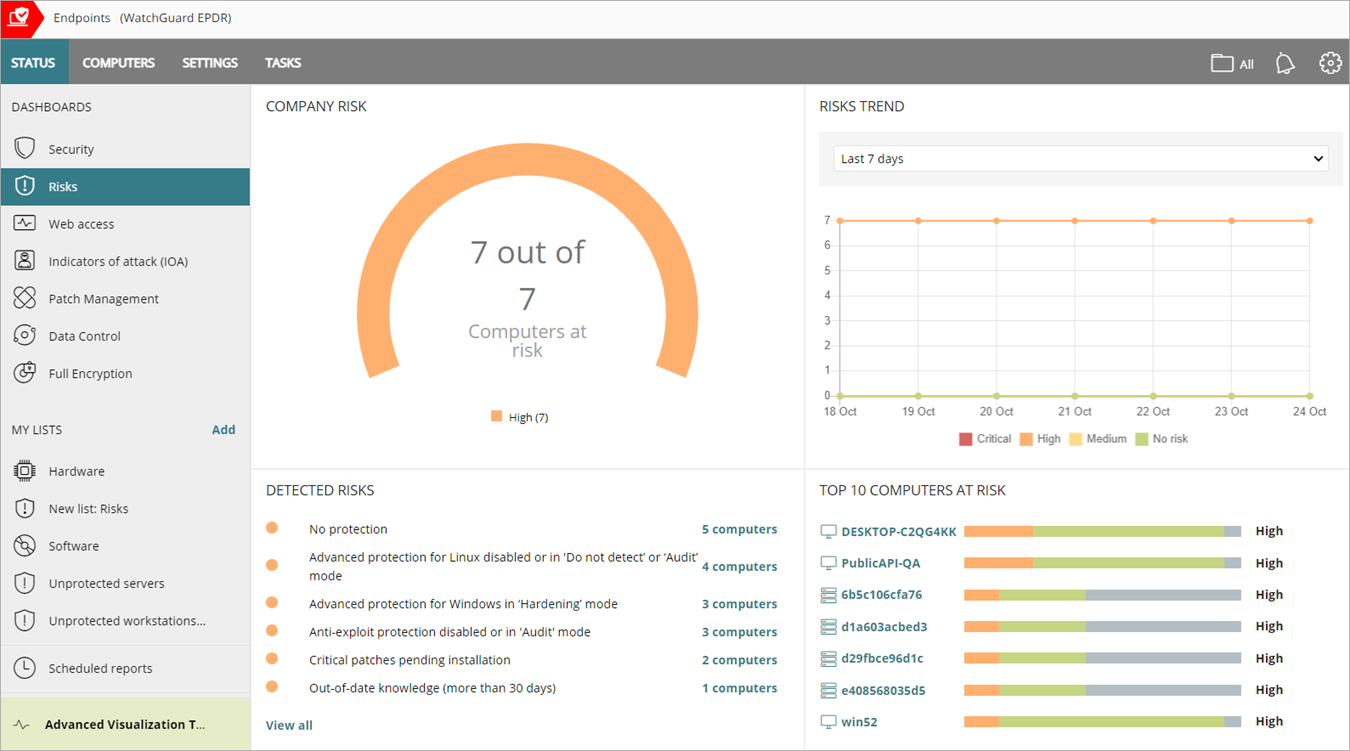The width and height of the screenshot is (1350, 751).
Task: Click monitor icon next to win52
Action: (828, 722)
